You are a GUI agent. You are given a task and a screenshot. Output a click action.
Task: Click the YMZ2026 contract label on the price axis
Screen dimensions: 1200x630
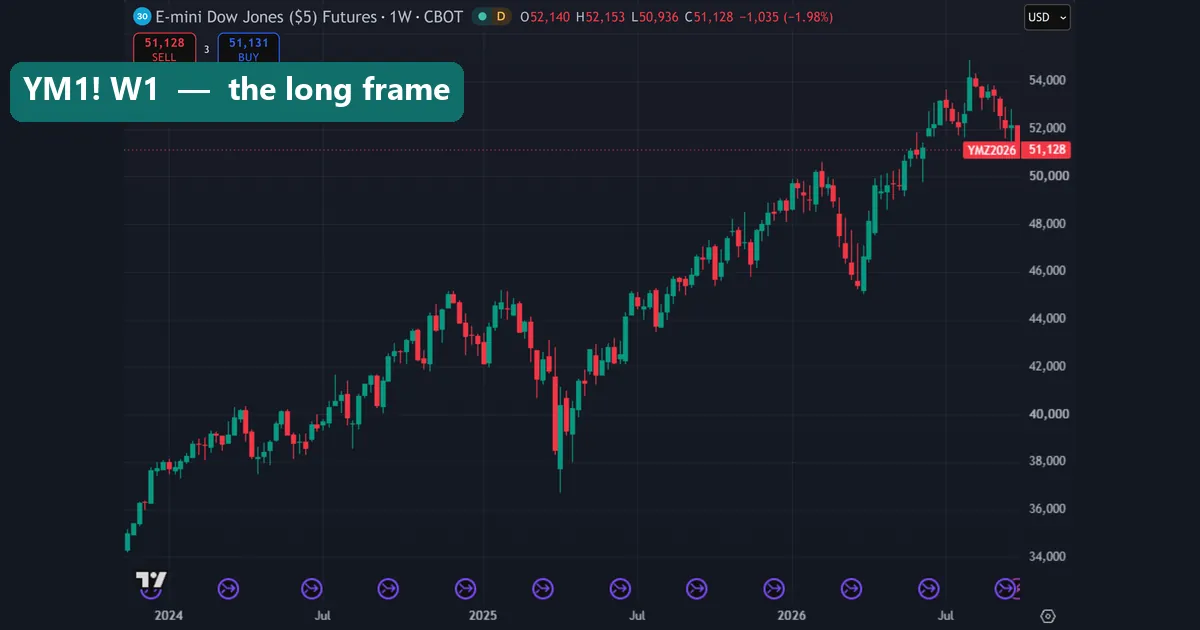point(991,150)
